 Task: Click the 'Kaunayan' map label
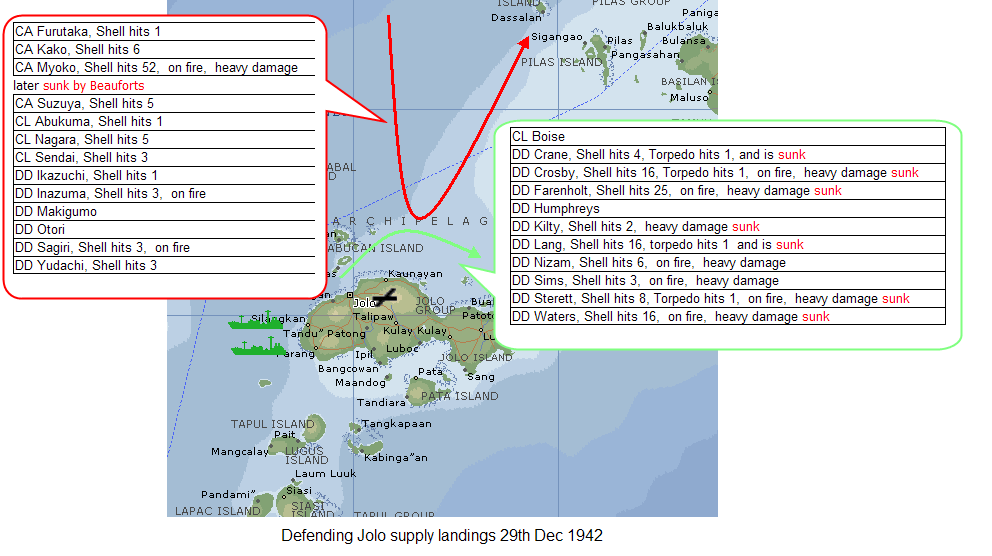[x=415, y=274]
